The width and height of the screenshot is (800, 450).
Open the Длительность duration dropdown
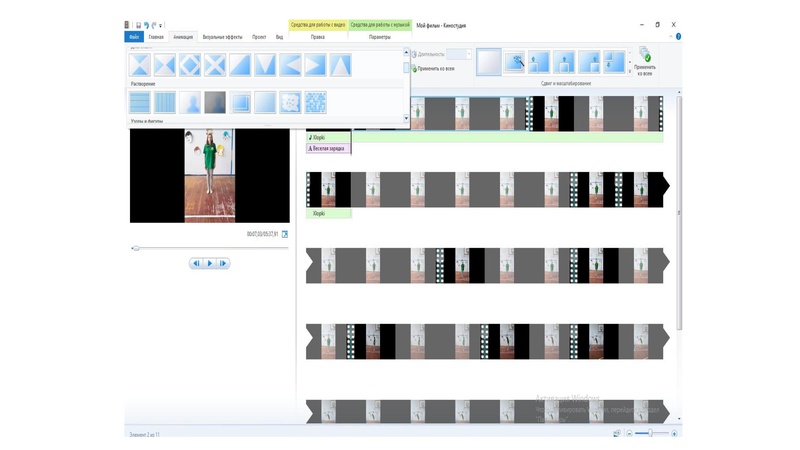click(x=469, y=54)
